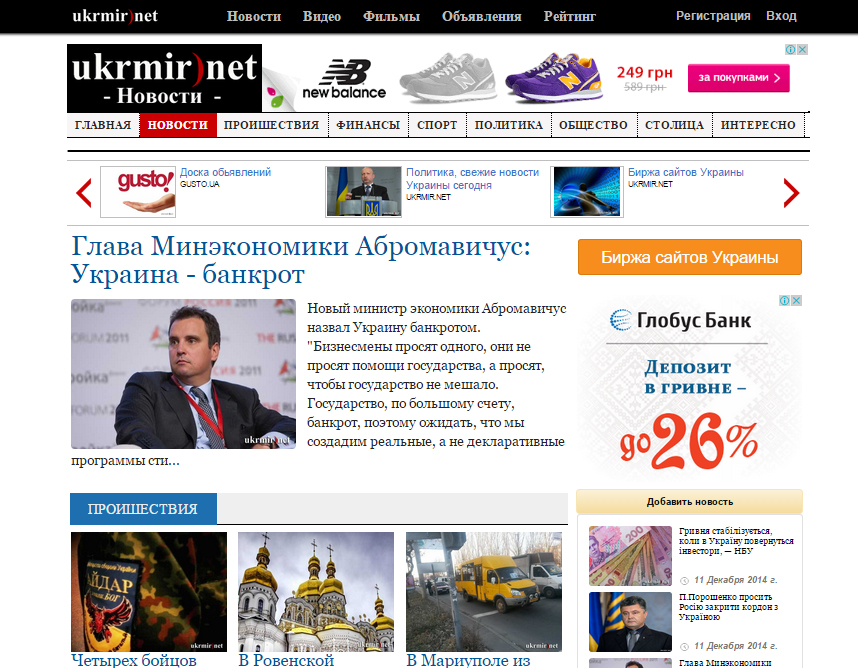
Task: Click Глобус Банк ad info icon
Action: coord(785,300)
